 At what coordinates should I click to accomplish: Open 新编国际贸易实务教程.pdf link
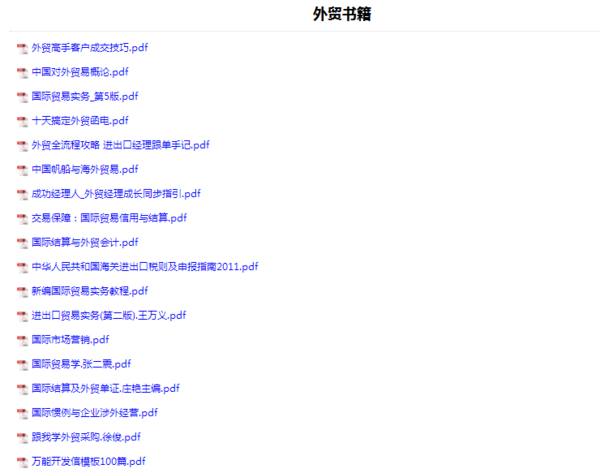90,291
